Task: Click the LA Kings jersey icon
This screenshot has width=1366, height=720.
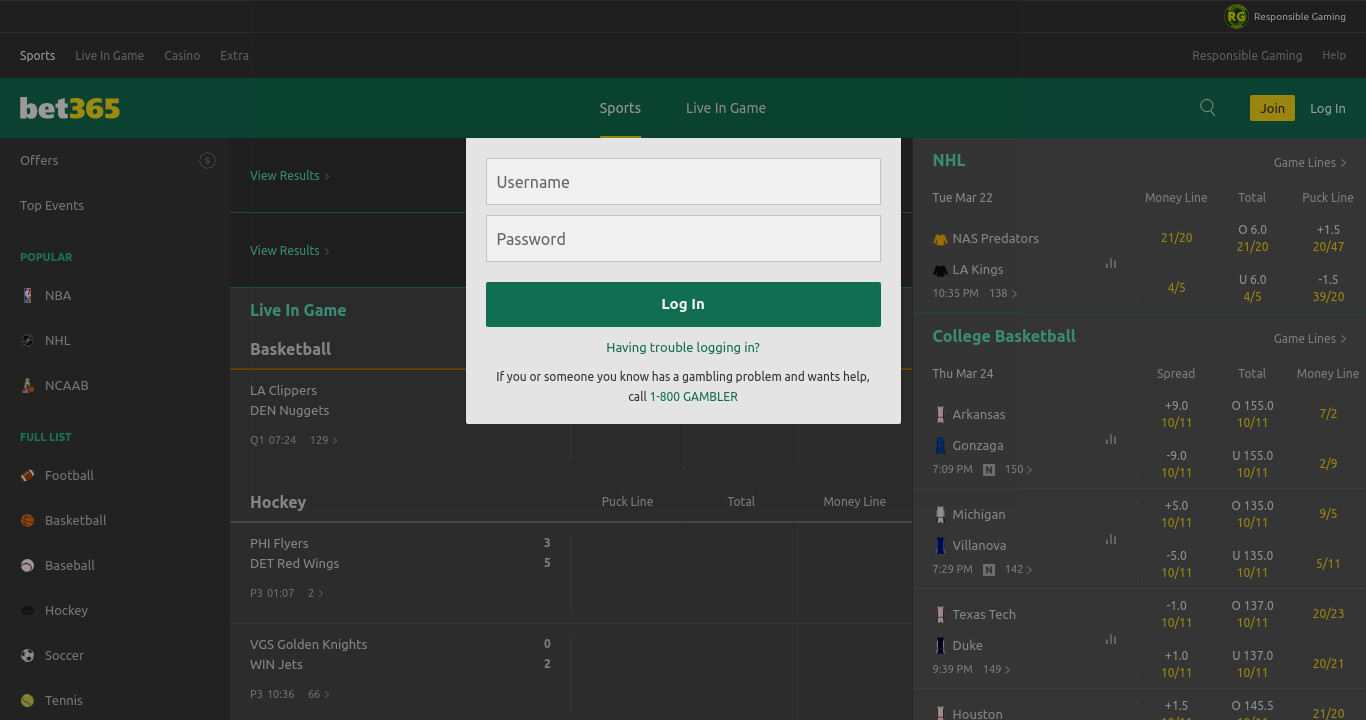Action: [x=940, y=270]
